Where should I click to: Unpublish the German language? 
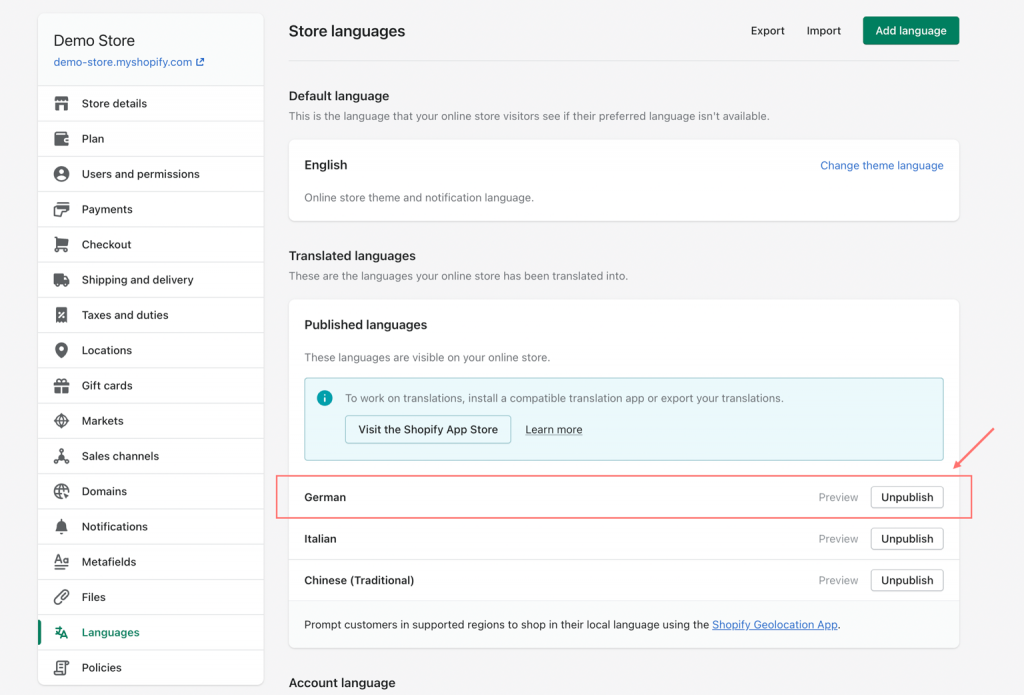click(x=906, y=497)
